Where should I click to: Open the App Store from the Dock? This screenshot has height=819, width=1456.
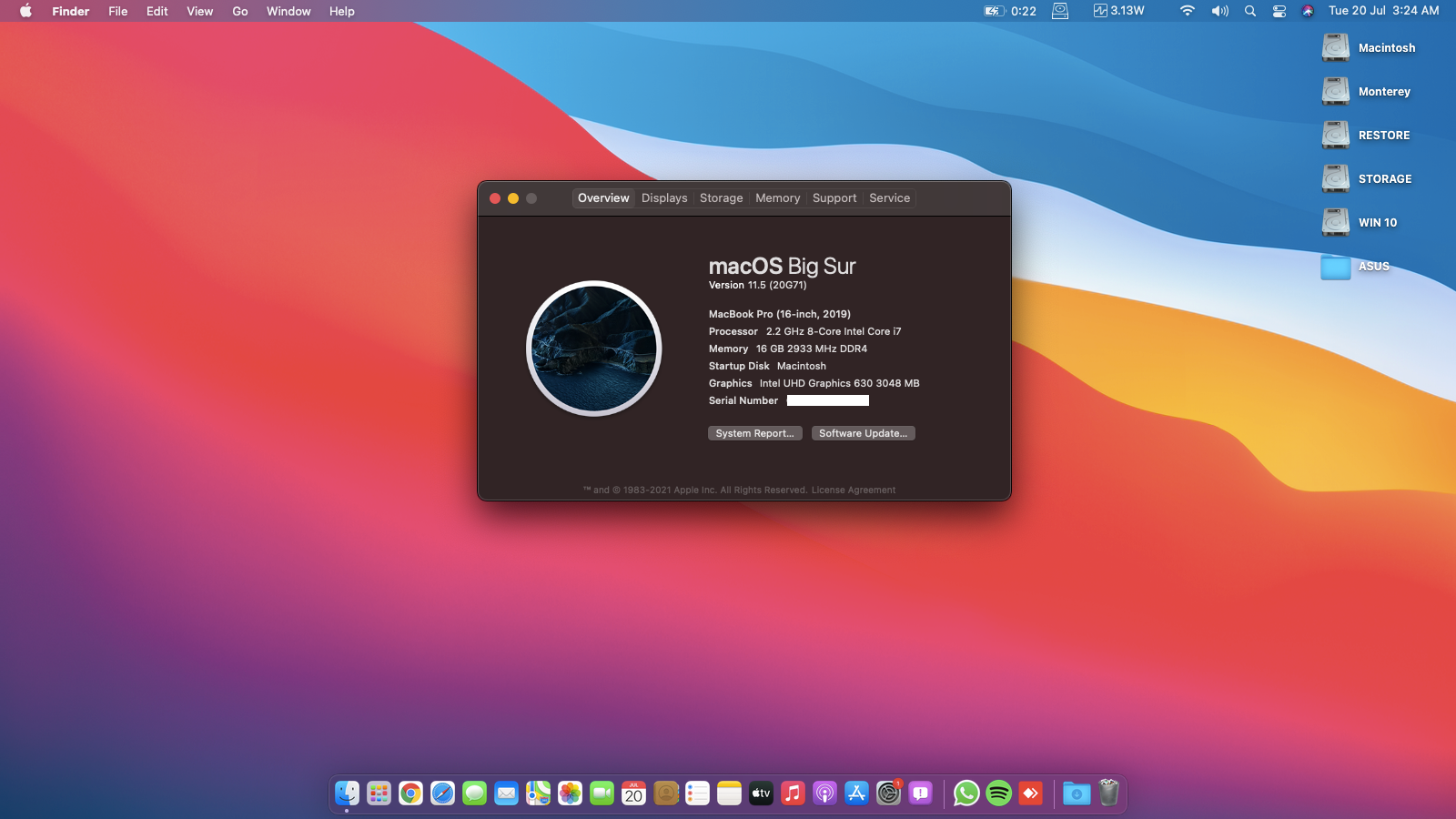coord(856,794)
